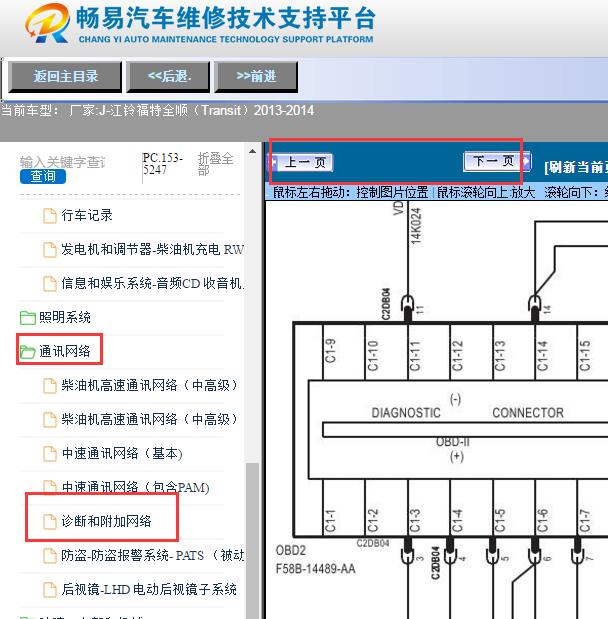Click the 14K024 wire label

[416, 226]
